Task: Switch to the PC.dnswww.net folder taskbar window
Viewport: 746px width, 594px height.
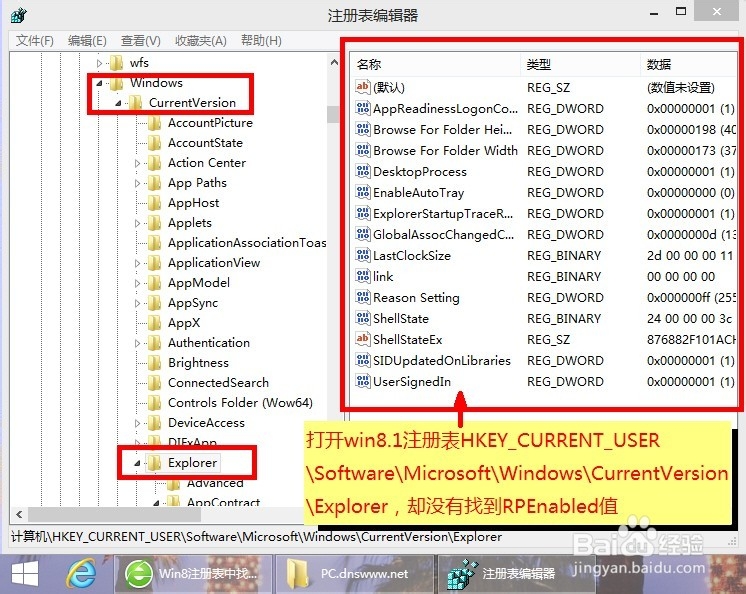Action: click(355, 574)
